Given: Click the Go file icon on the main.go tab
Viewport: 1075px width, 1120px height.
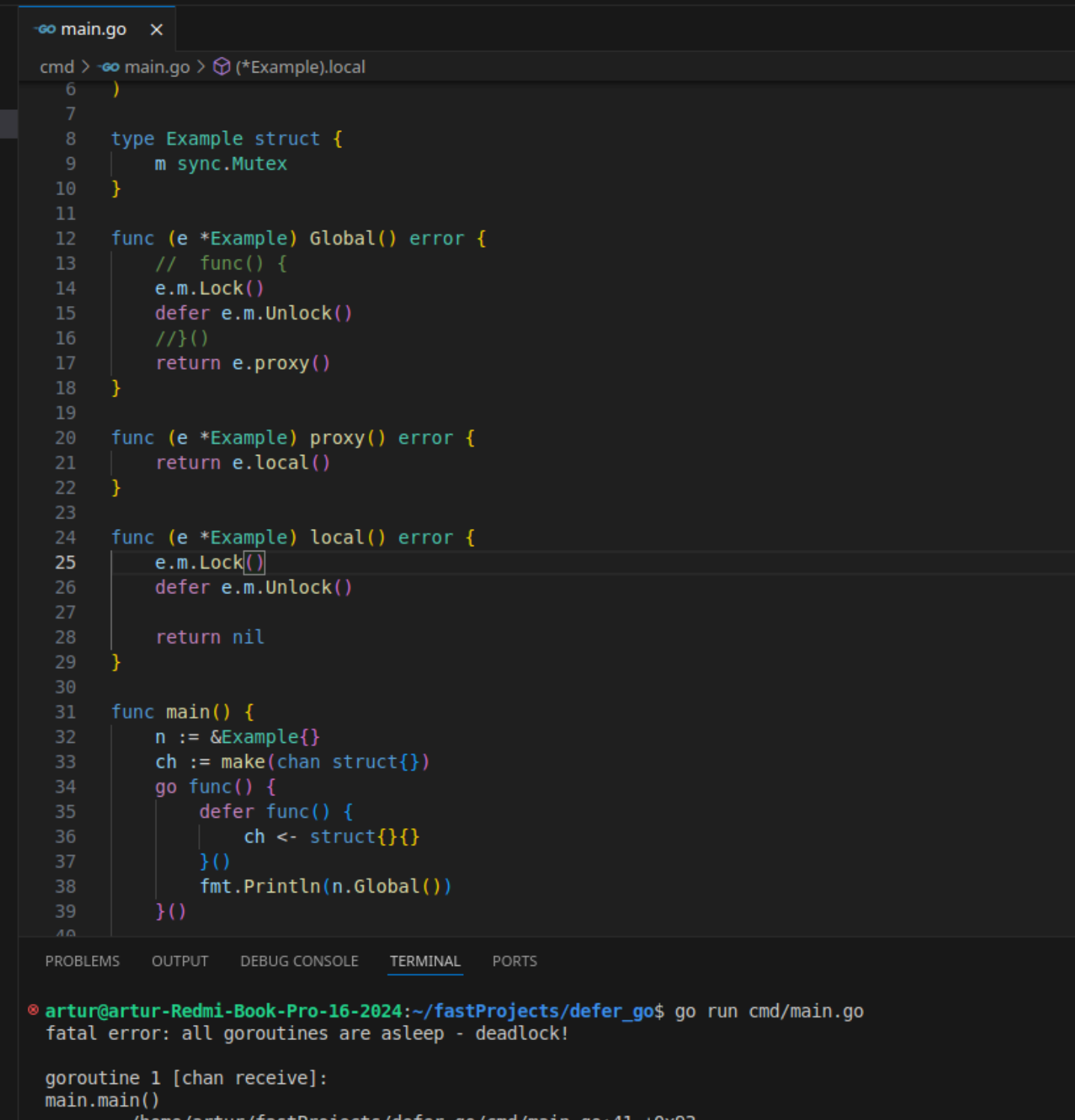Looking at the screenshot, I should point(46,29).
